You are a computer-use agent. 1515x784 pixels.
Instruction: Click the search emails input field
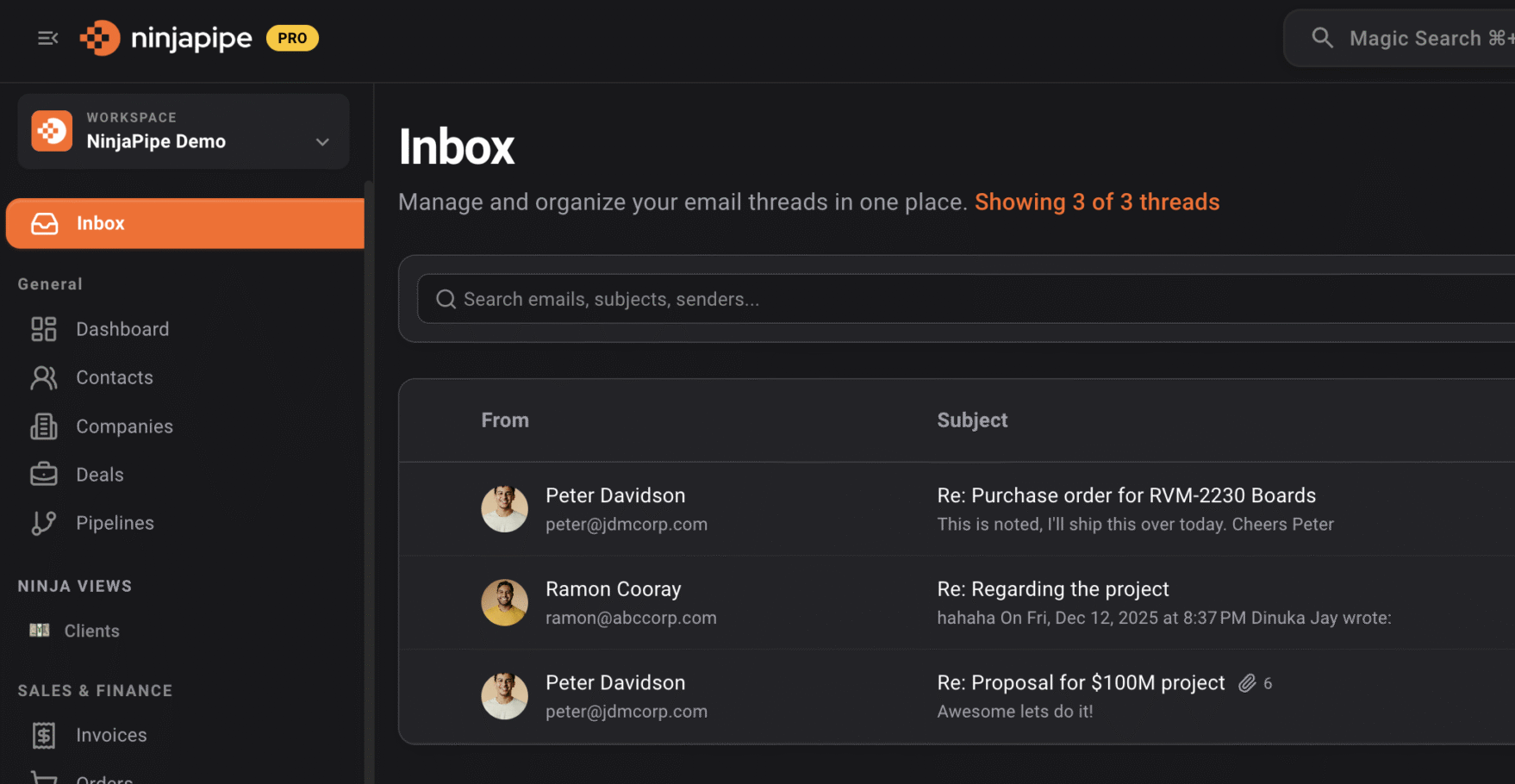click(x=948, y=299)
